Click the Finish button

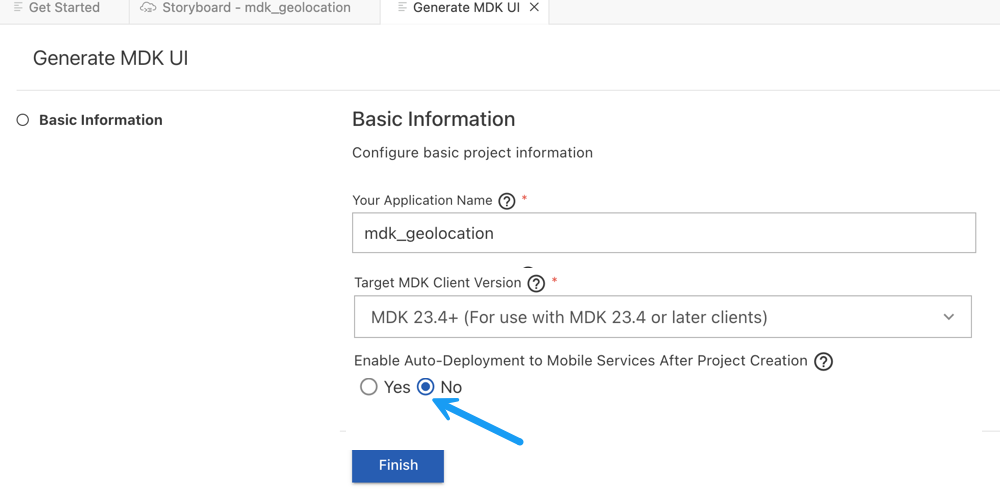click(x=398, y=465)
